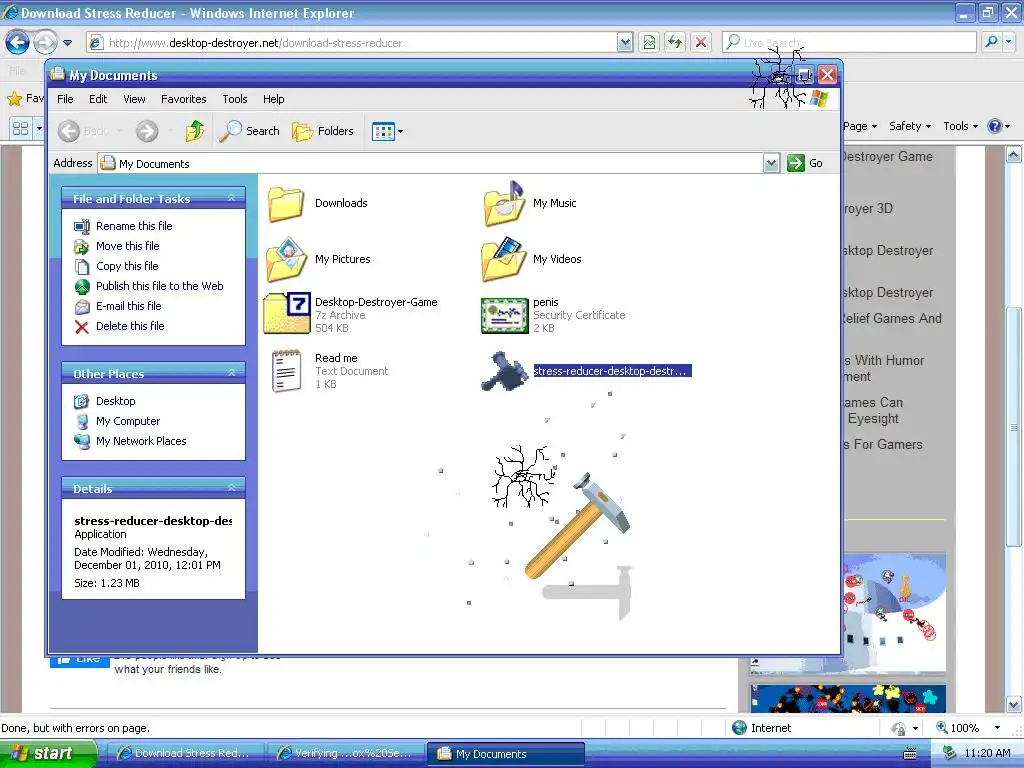Click the My Documents taskbar button
This screenshot has height=768, width=1024.
506,754
